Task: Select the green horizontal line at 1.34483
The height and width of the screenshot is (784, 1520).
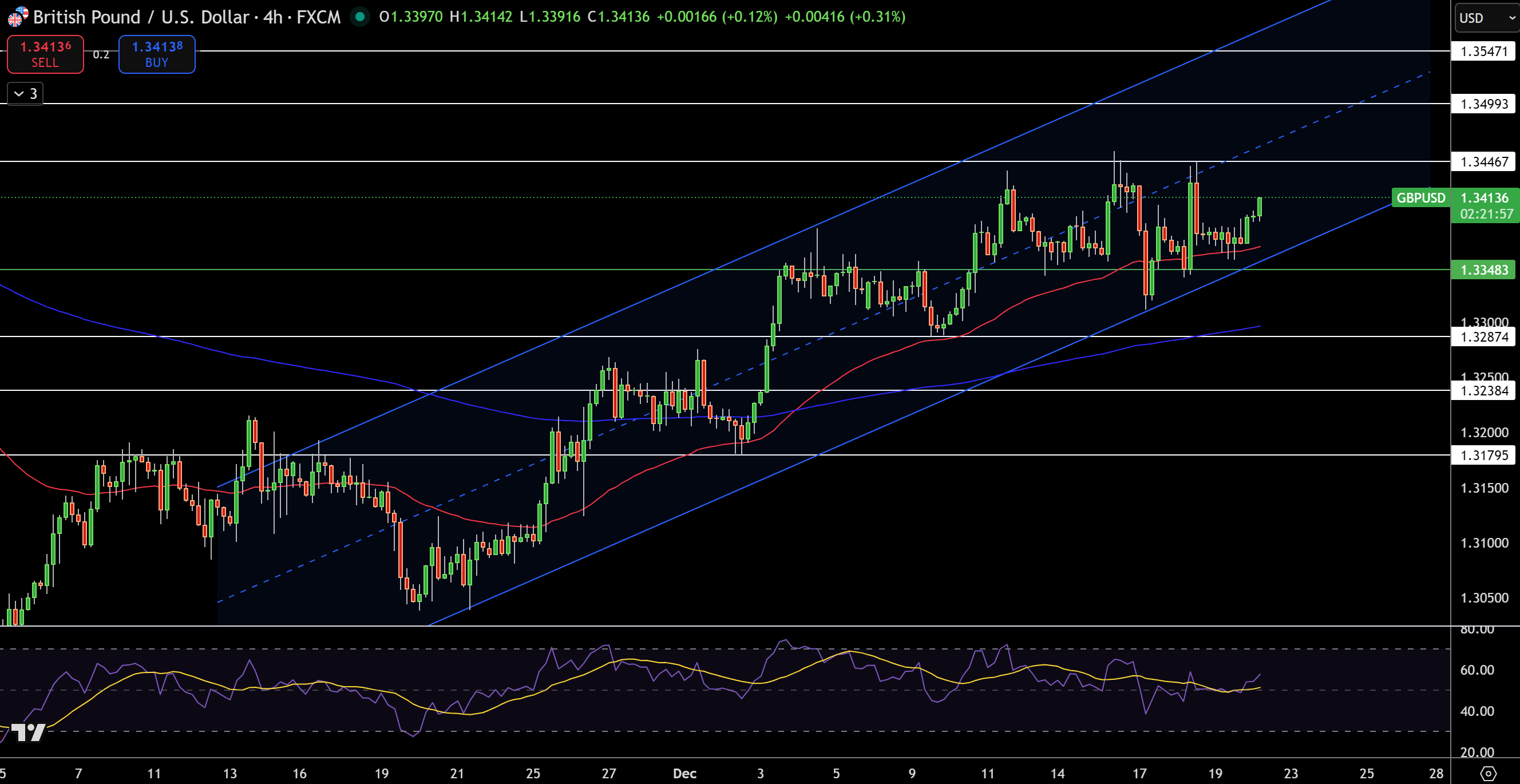Action: (x=354, y=270)
